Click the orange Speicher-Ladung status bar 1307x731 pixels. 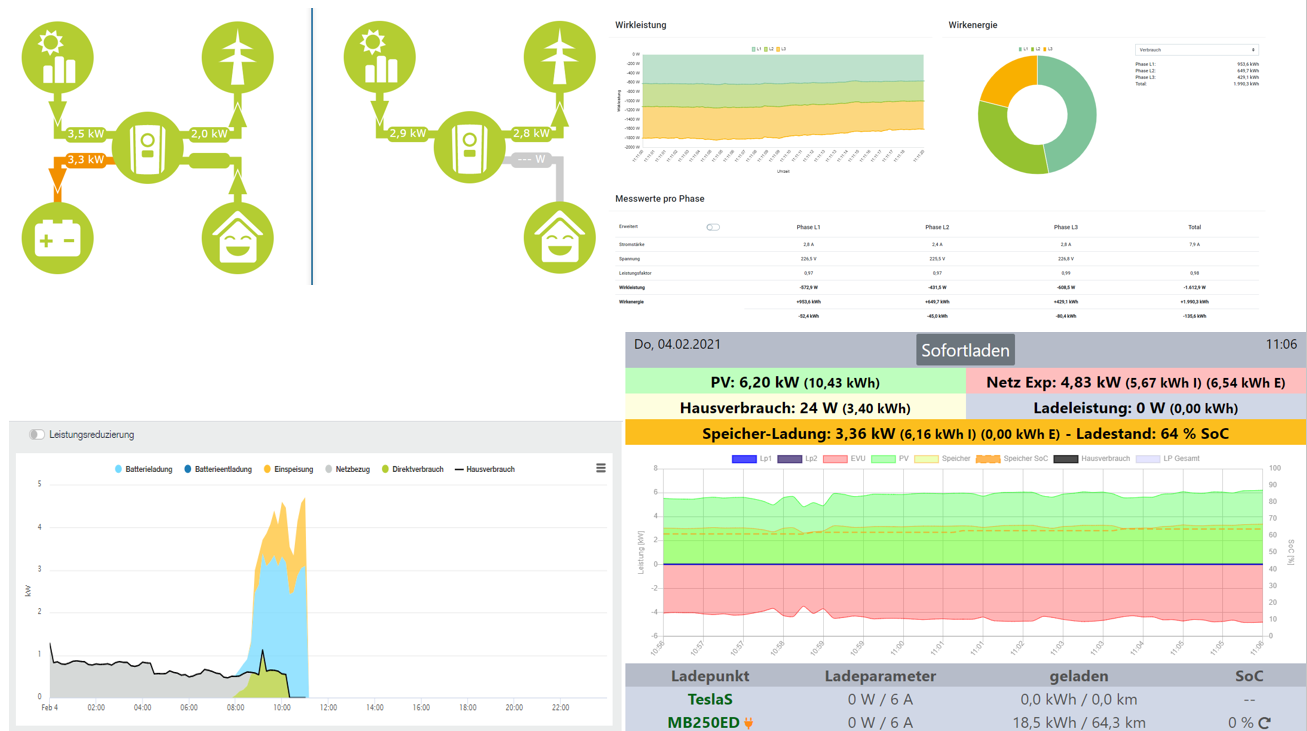(x=965, y=433)
